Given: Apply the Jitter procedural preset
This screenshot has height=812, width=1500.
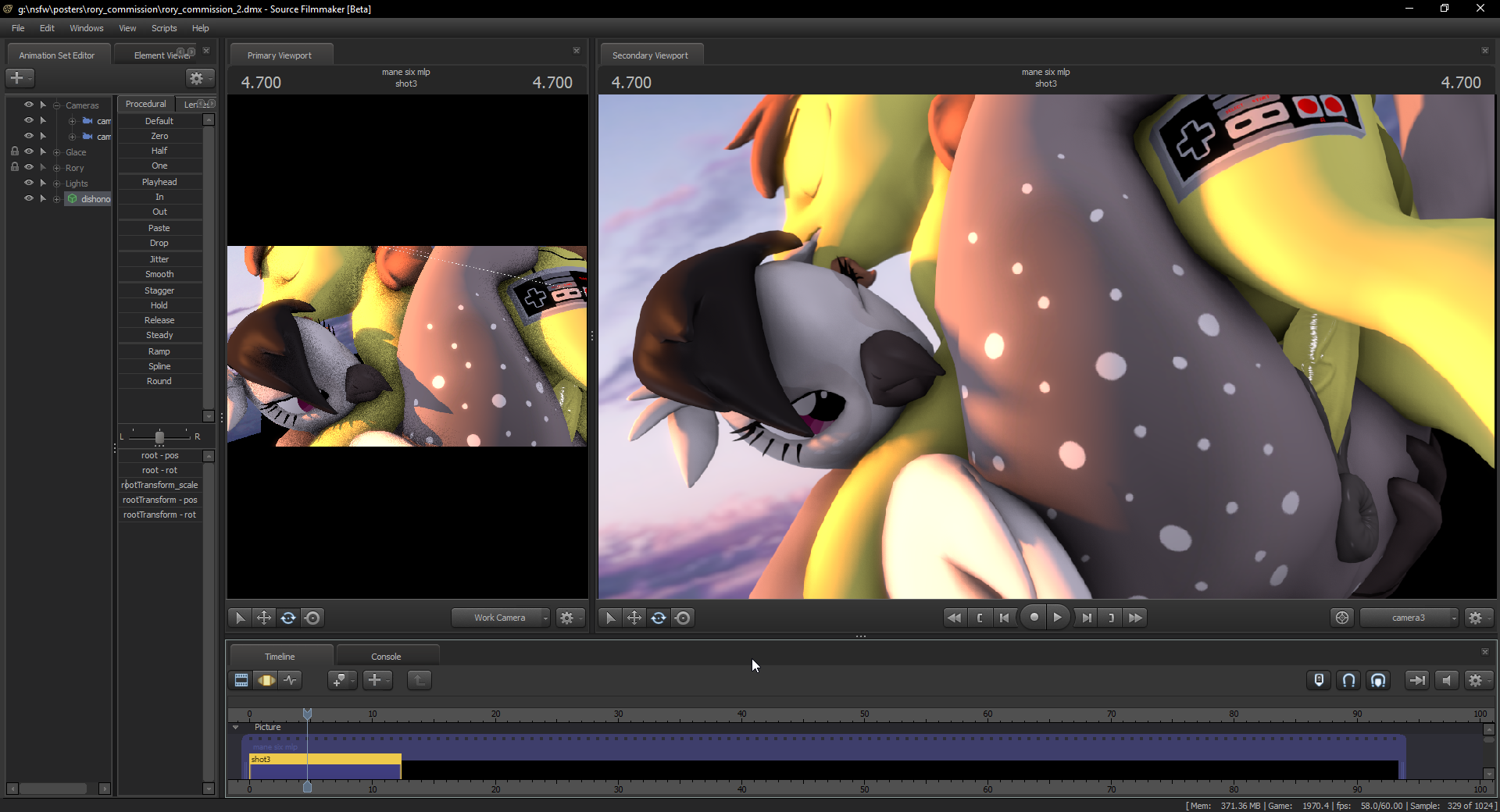Looking at the screenshot, I should 159,259.
